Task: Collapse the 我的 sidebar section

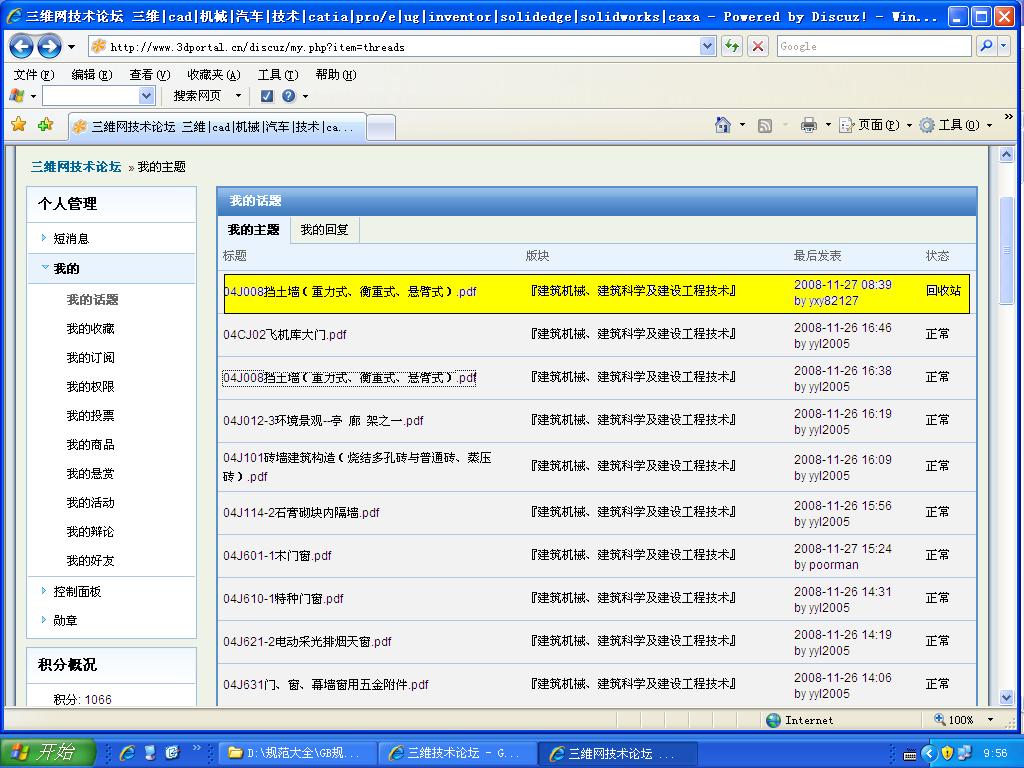Action: pyautogui.click(x=65, y=268)
